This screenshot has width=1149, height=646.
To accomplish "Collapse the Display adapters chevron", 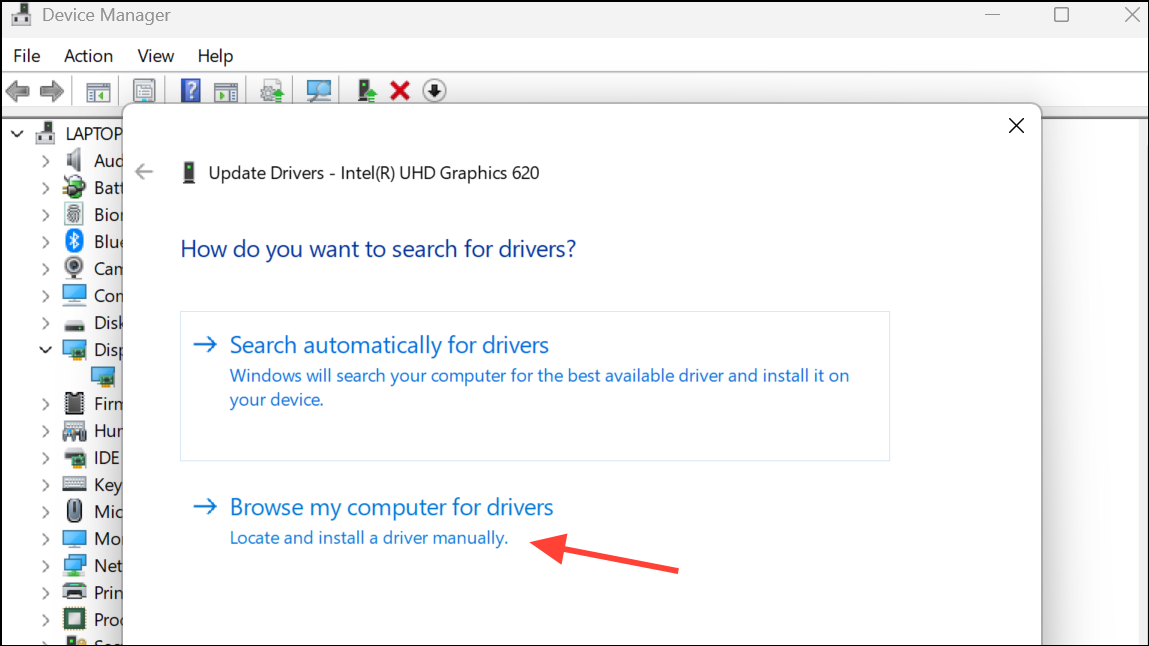I will click(x=45, y=350).
